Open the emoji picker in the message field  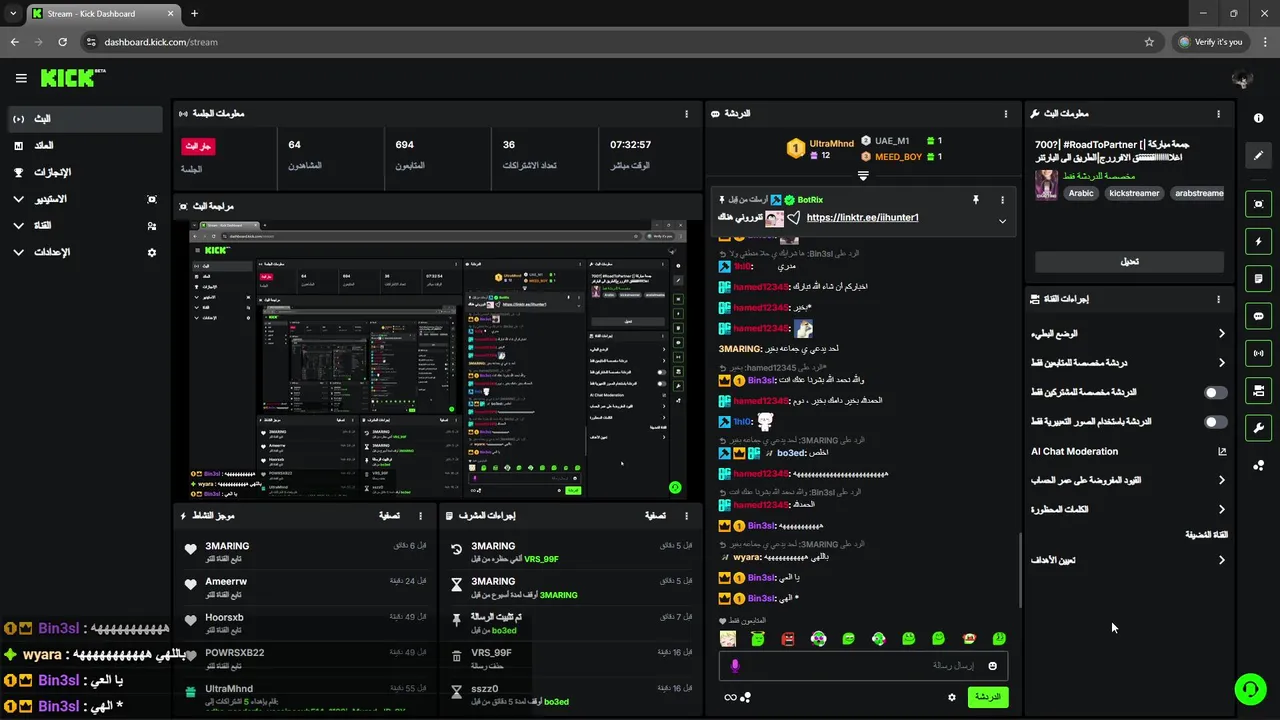point(993,666)
